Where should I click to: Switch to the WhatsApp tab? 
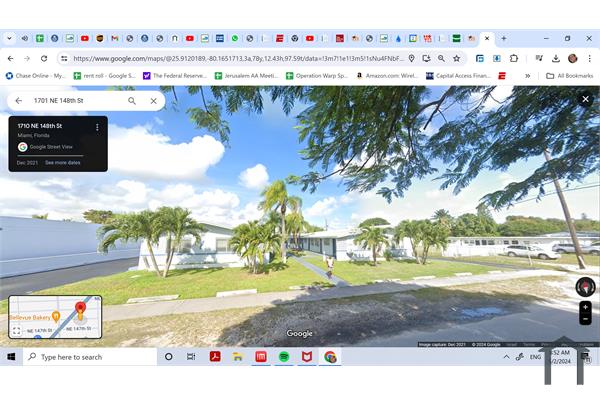pos(235,38)
